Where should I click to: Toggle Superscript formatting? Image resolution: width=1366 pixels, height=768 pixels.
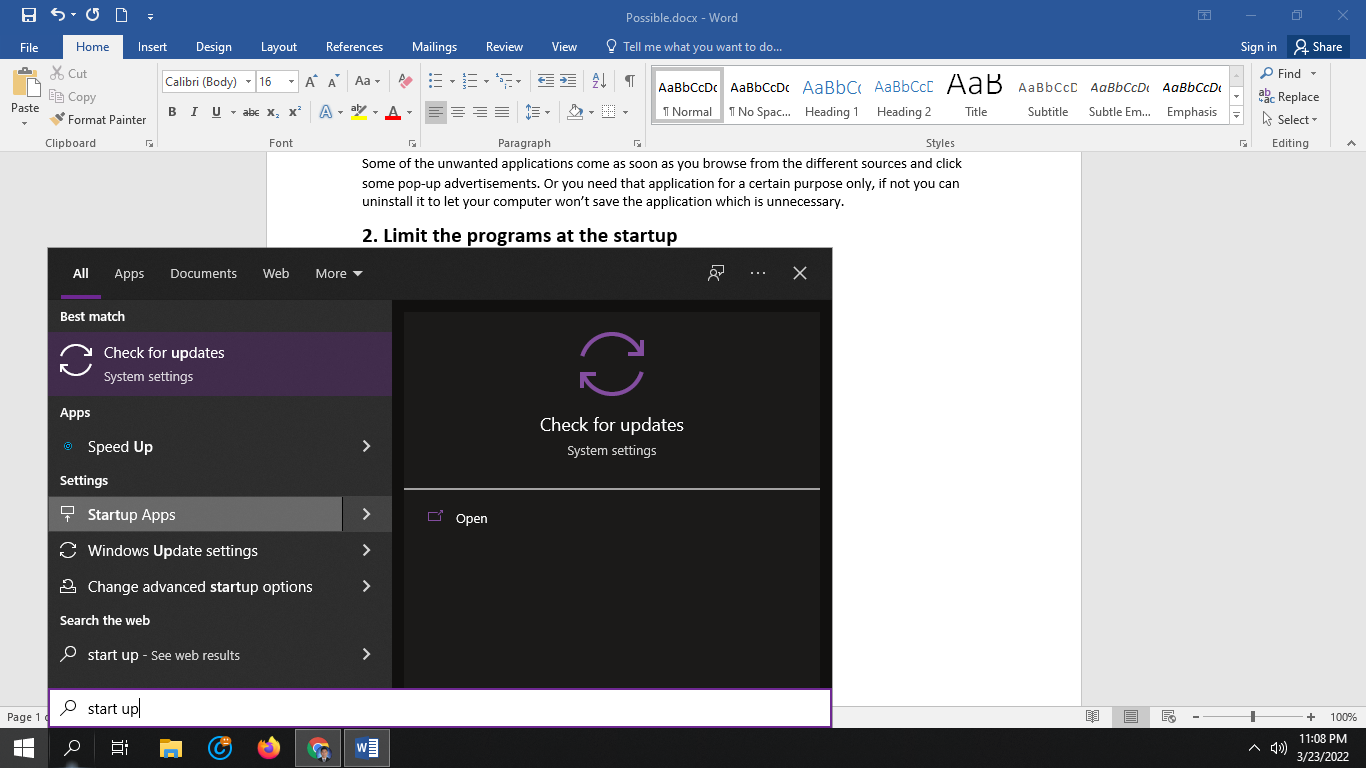pyautogui.click(x=295, y=112)
